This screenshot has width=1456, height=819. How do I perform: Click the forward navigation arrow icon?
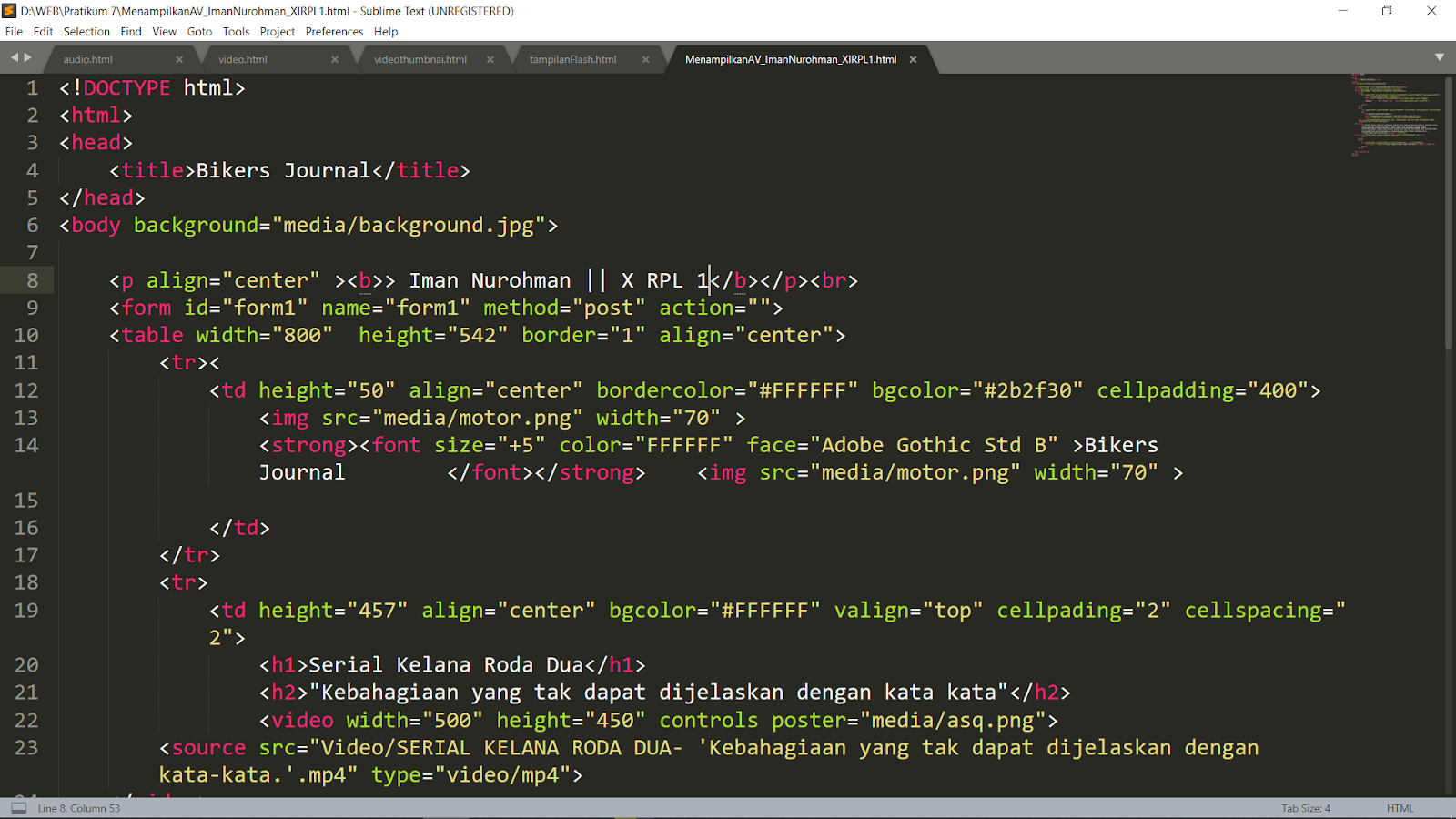(x=27, y=56)
